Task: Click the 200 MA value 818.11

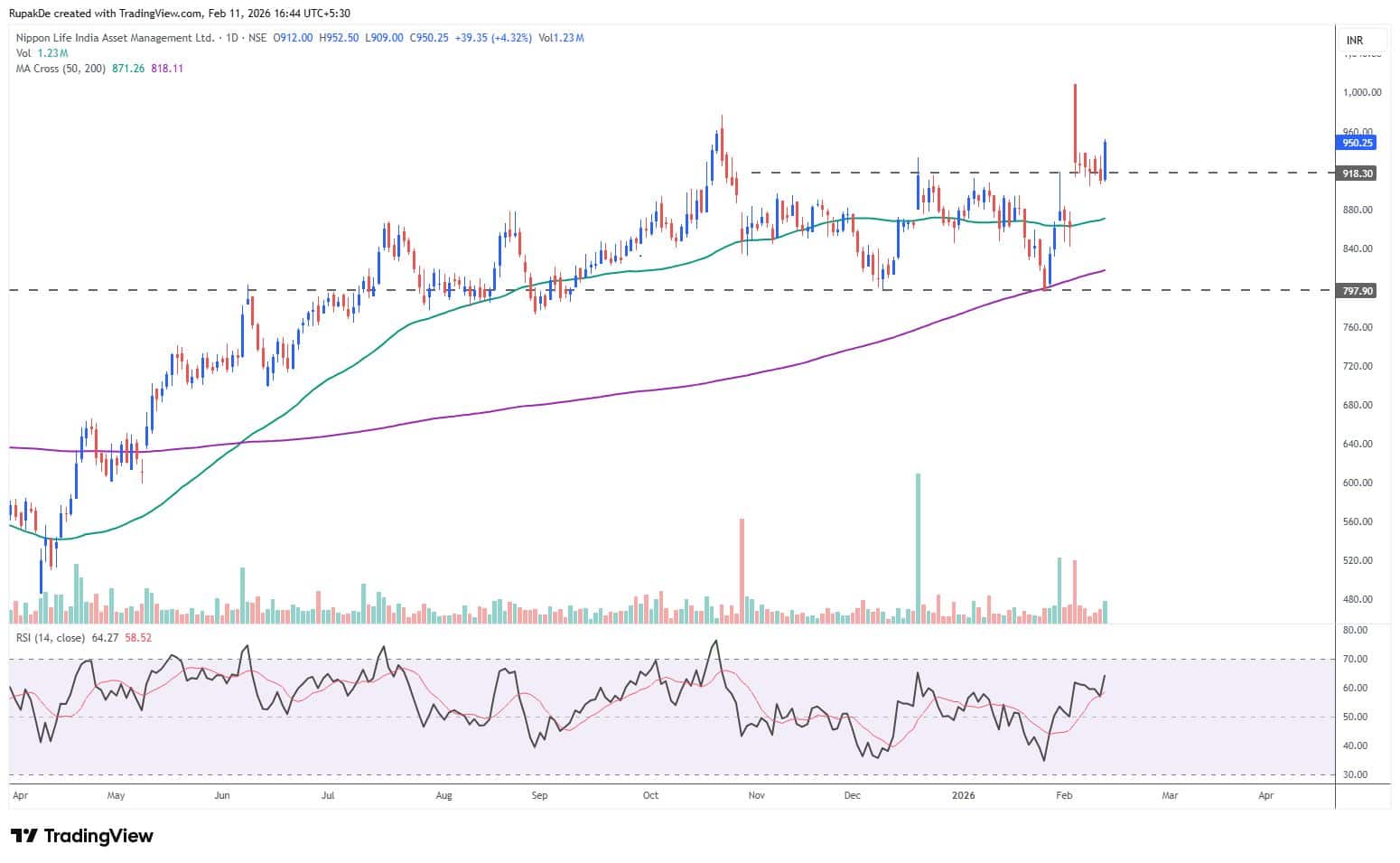Action: tap(167, 69)
